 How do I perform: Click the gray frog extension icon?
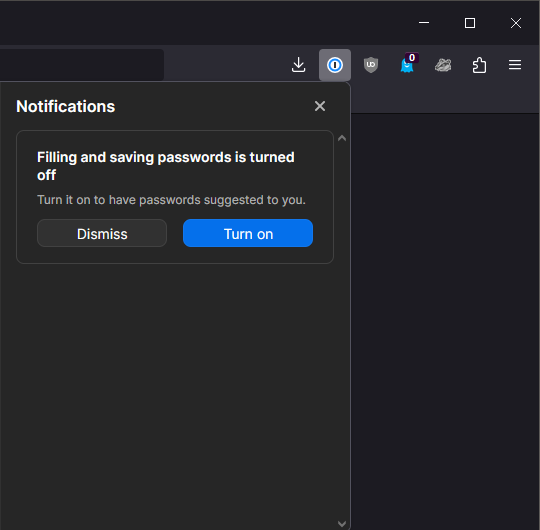click(443, 65)
